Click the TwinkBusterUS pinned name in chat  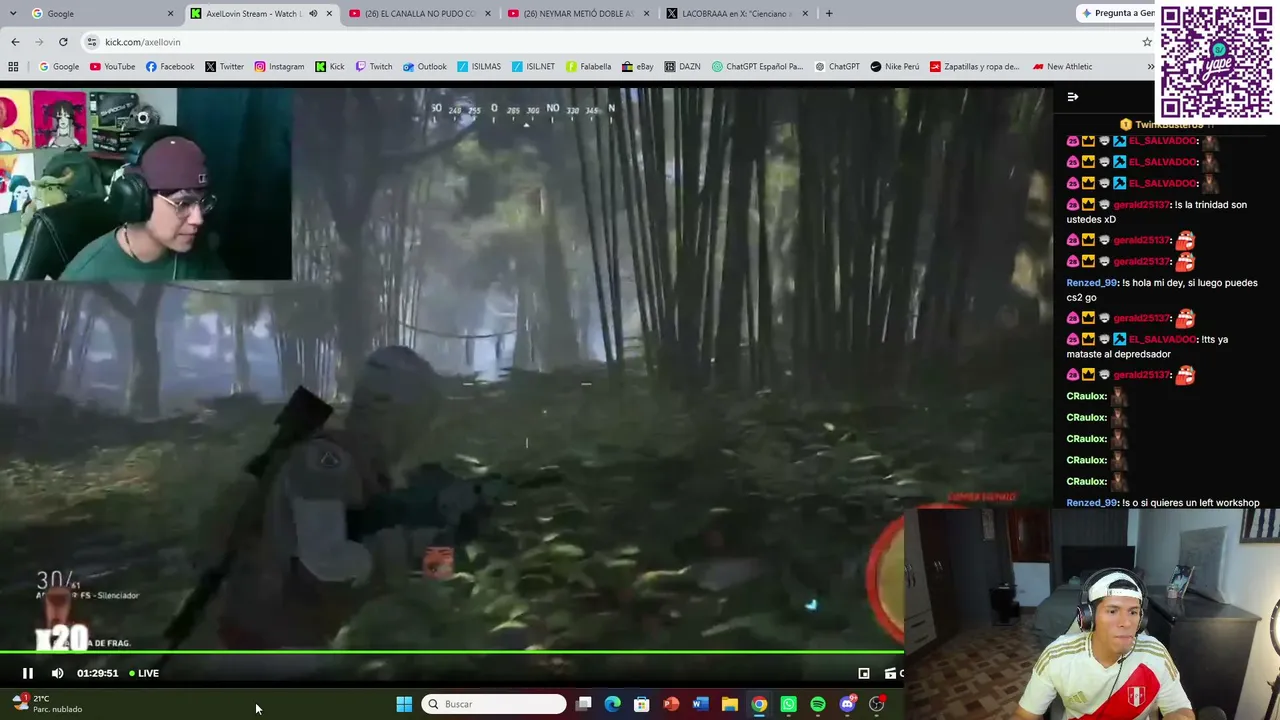pos(1169,125)
